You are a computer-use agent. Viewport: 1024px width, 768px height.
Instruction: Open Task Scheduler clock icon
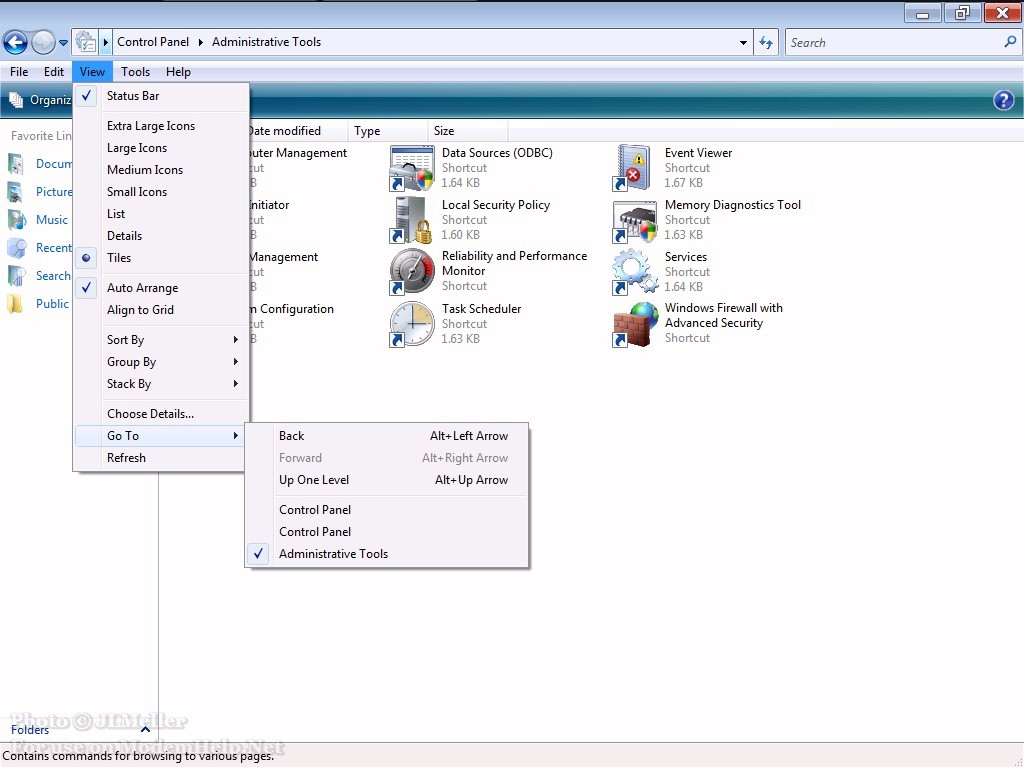(x=411, y=324)
